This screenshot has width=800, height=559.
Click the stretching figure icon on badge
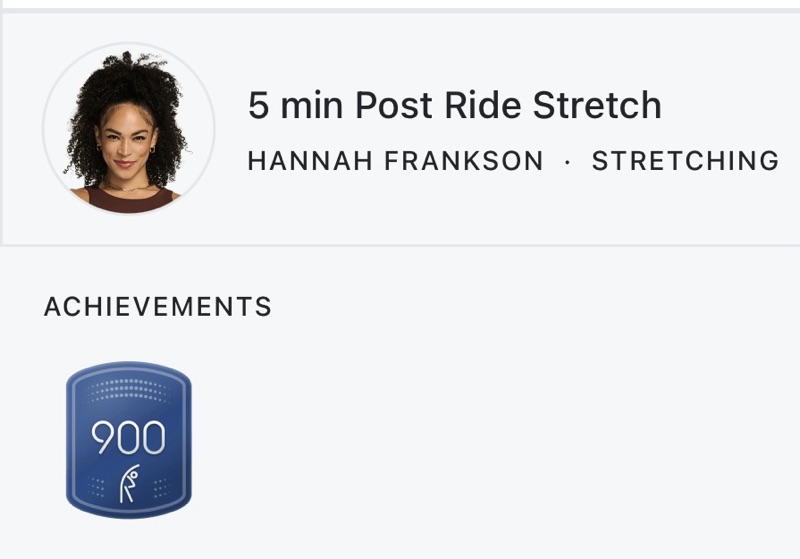click(130, 484)
